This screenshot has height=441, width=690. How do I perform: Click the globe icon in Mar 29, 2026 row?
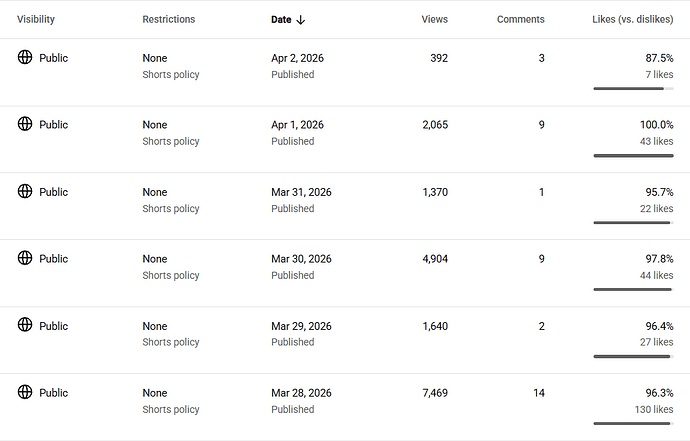point(25,325)
